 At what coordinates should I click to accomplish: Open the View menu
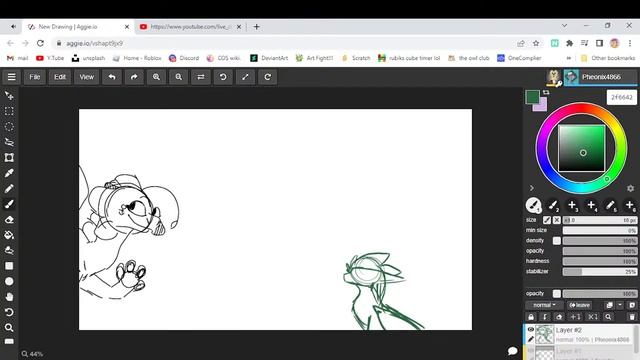click(x=87, y=77)
